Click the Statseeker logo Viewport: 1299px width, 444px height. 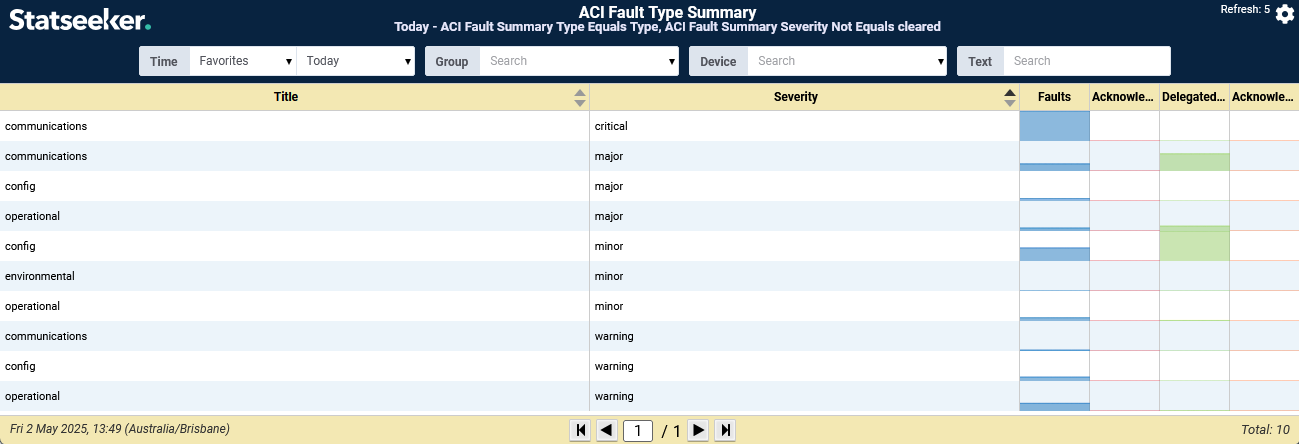pyautogui.click(x=80, y=19)
